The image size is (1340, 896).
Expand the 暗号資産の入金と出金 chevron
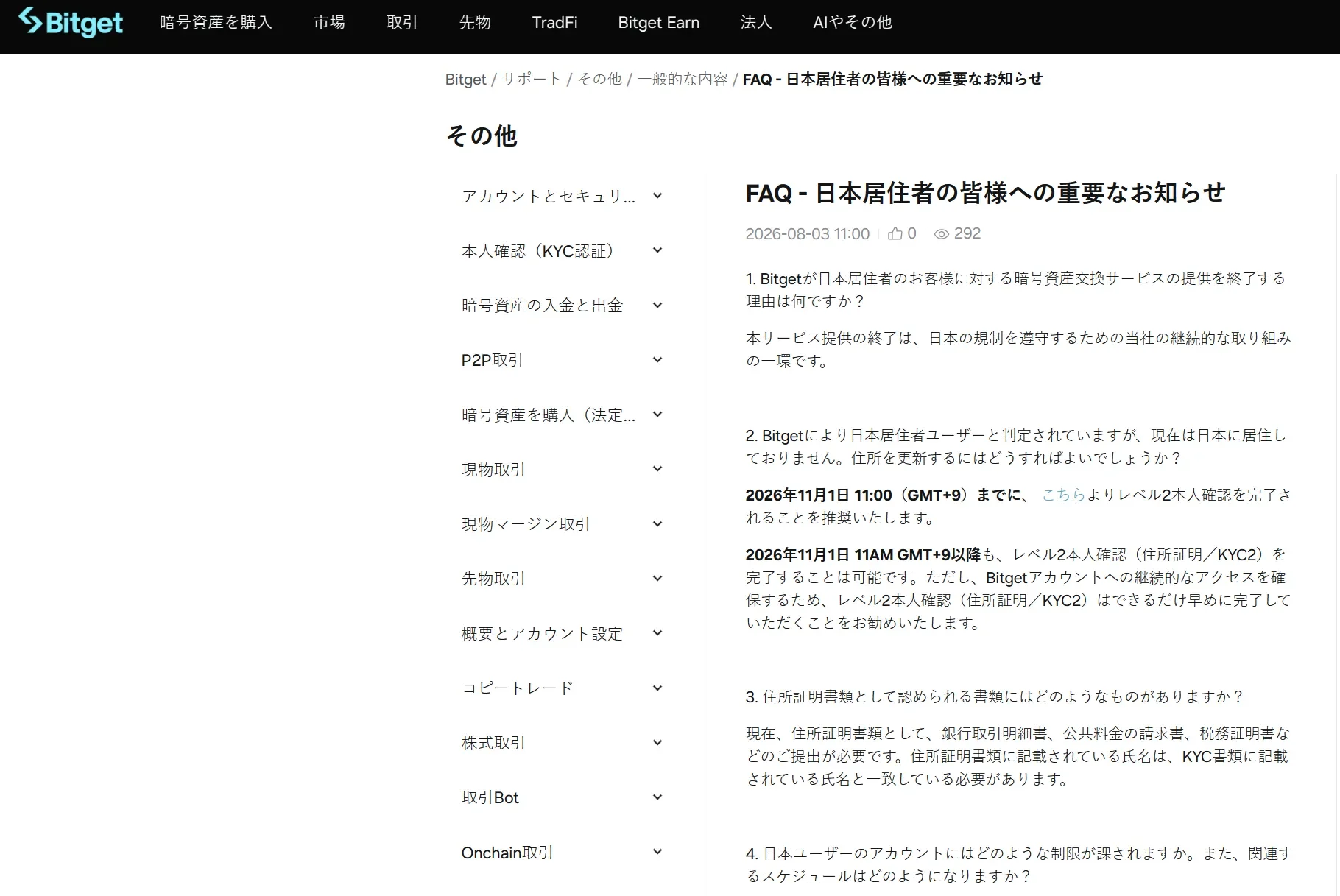657,306
